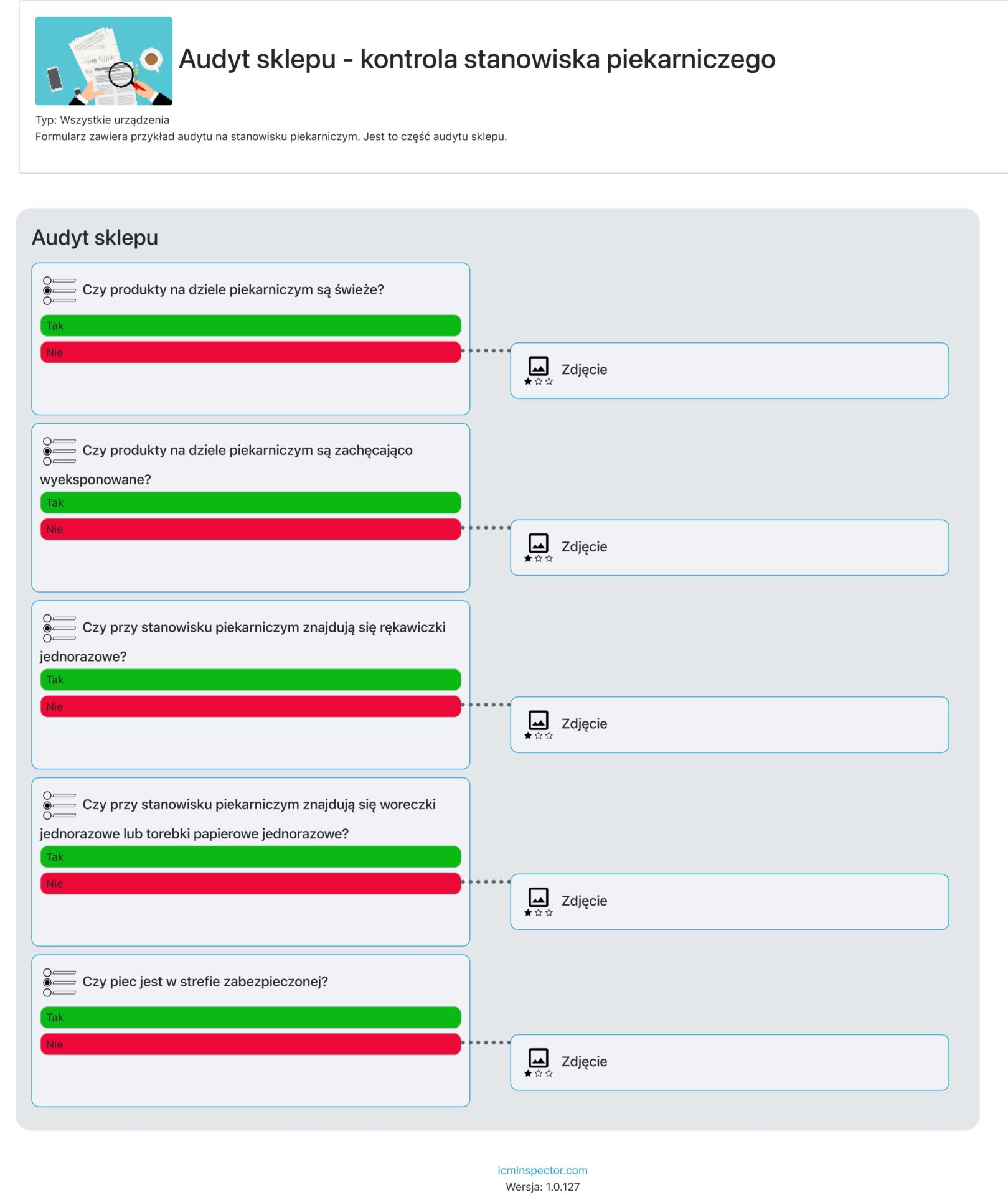Open the icmInspector.com link
This screenshot has height=1195, width=1008.
pyautogui.click(x=542, y=1170)
